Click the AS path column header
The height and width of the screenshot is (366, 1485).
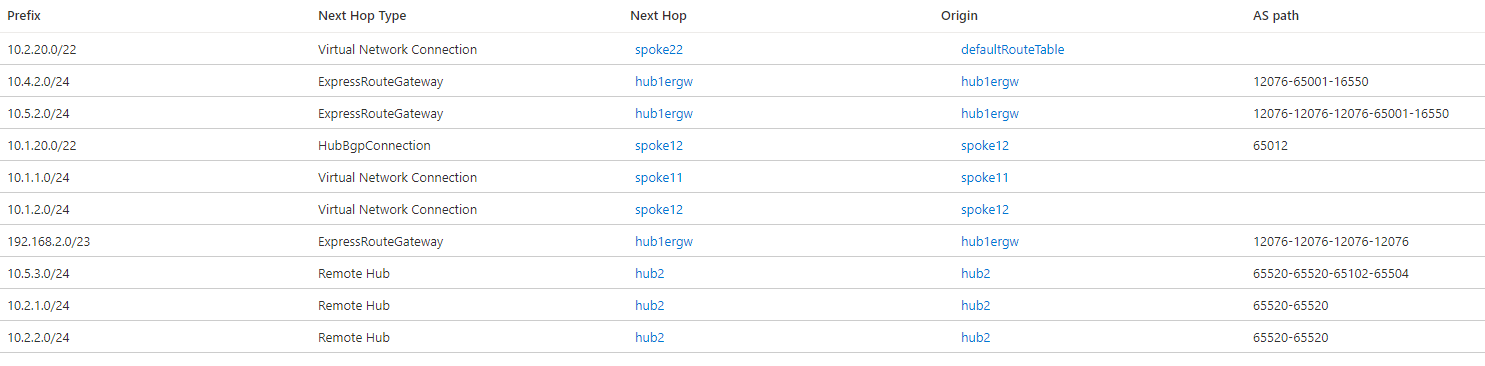[1276, 16]
